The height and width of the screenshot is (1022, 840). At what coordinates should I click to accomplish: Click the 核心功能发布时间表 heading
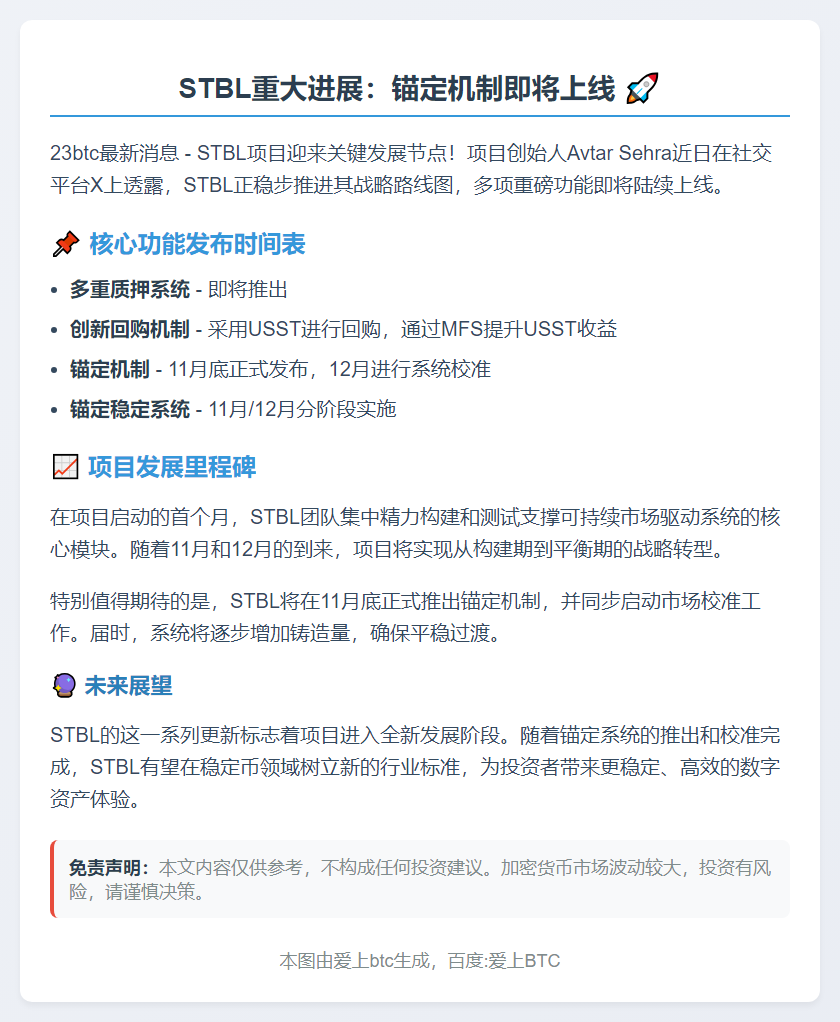(197, 244)
